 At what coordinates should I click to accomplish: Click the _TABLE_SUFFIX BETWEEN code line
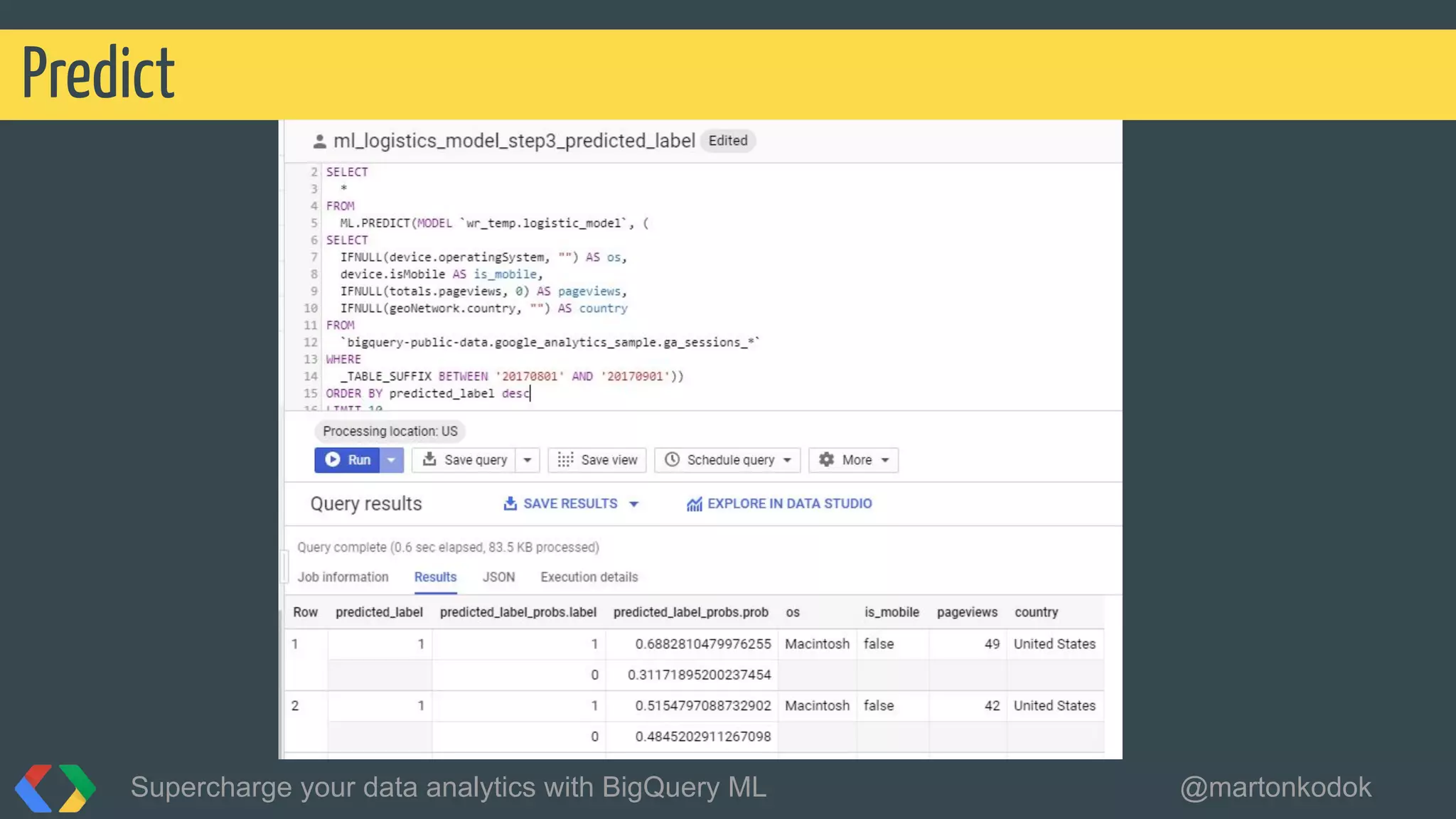point(512,376)
